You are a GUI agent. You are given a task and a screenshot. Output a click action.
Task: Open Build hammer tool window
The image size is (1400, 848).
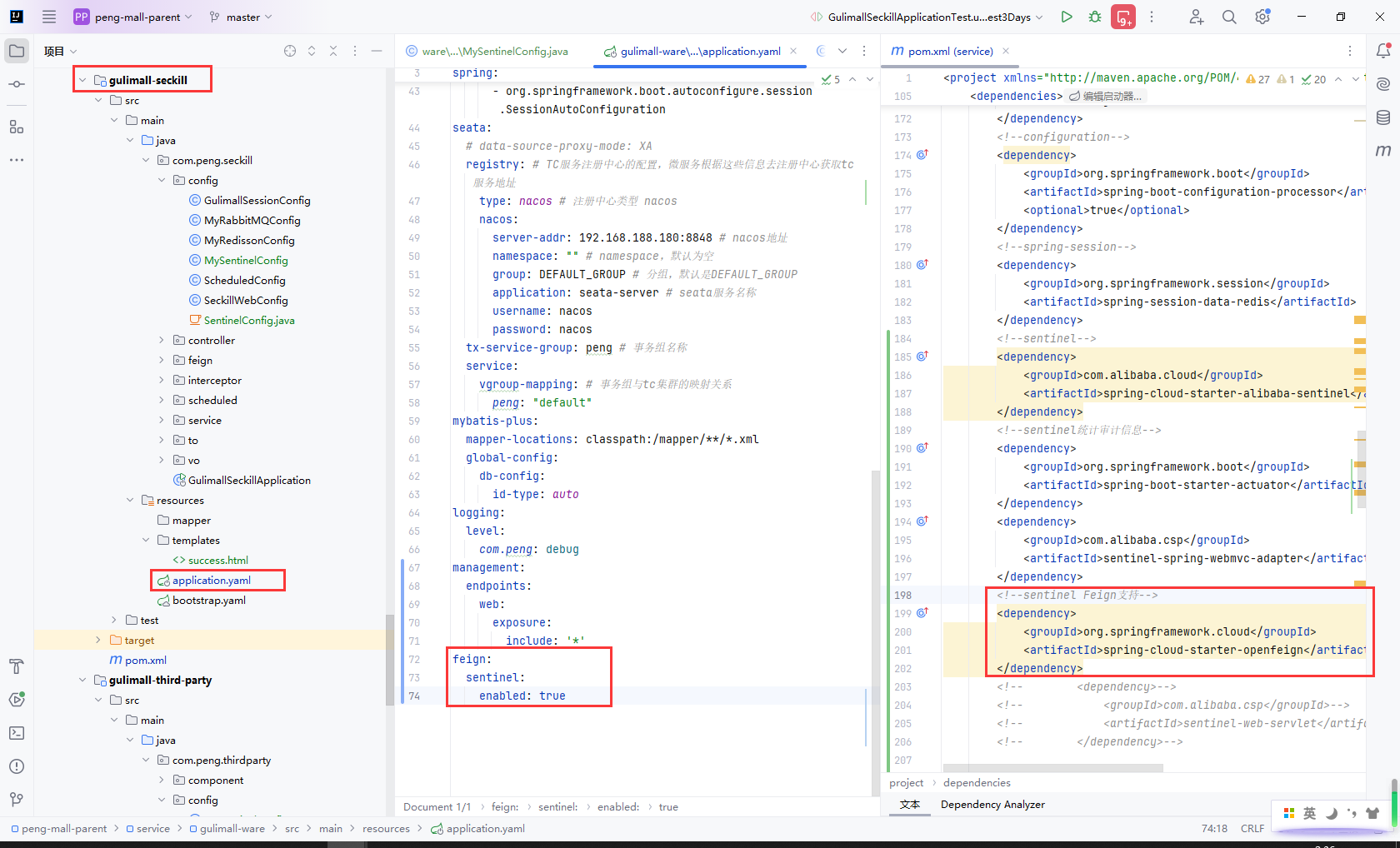17,666
